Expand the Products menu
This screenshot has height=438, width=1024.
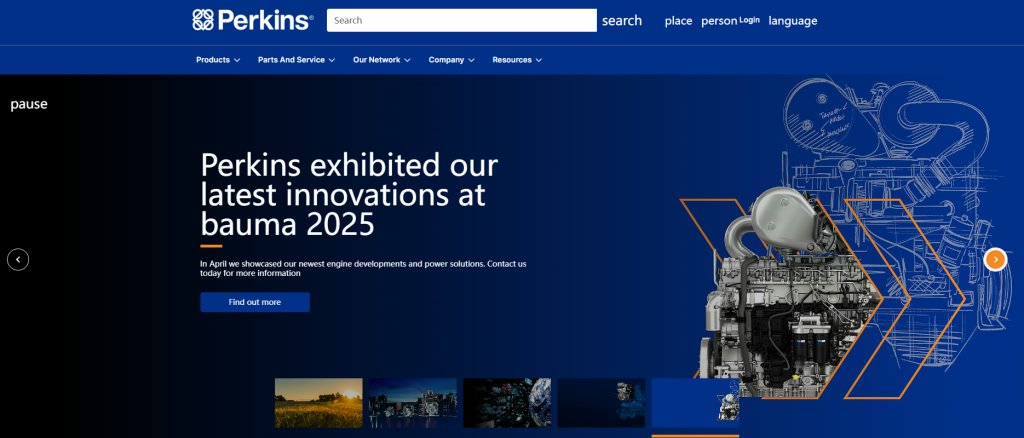pyautogui.click(x=218, y=60)
